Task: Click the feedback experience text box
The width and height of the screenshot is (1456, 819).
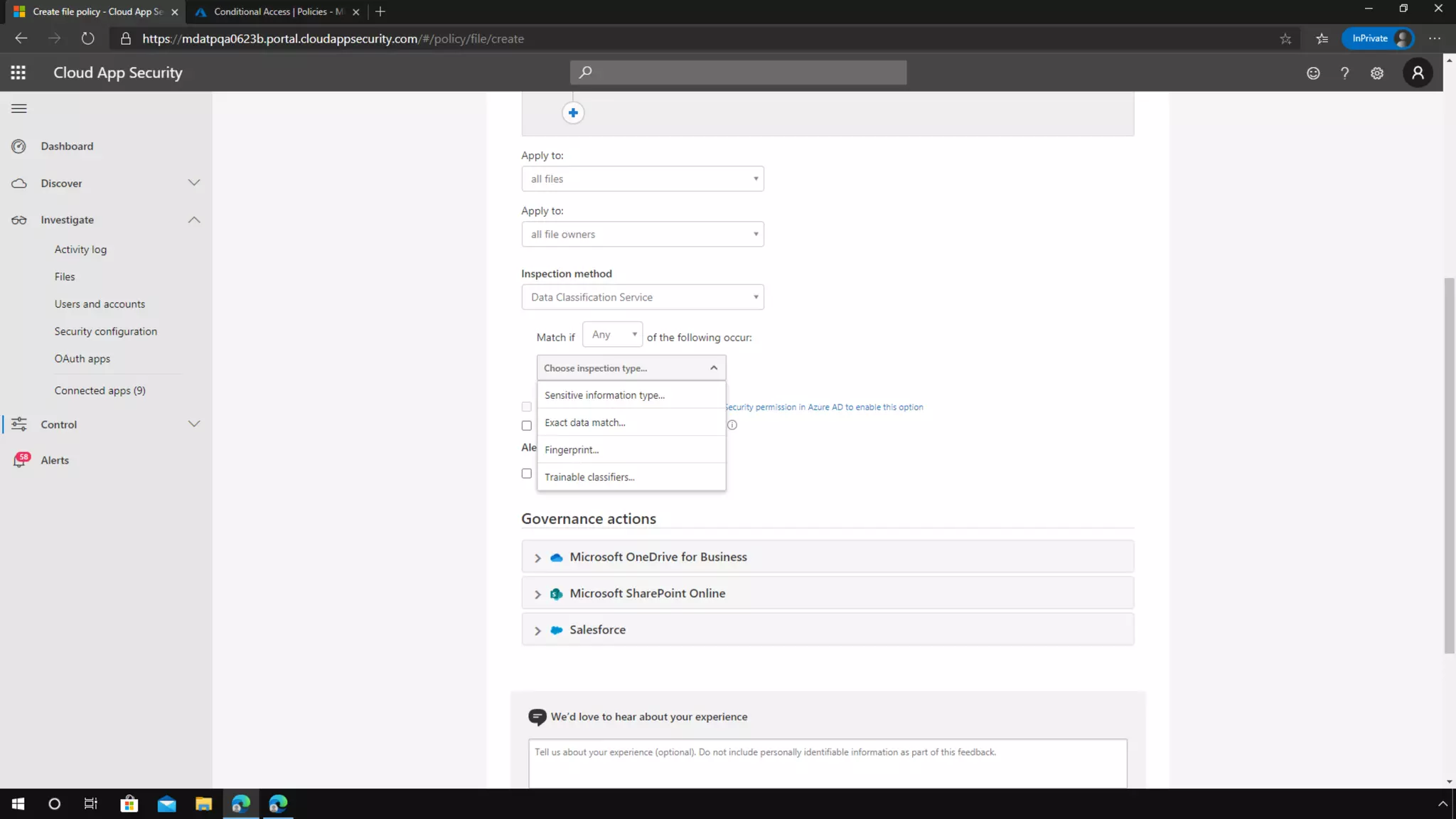Action: click(x=827, y=763)
